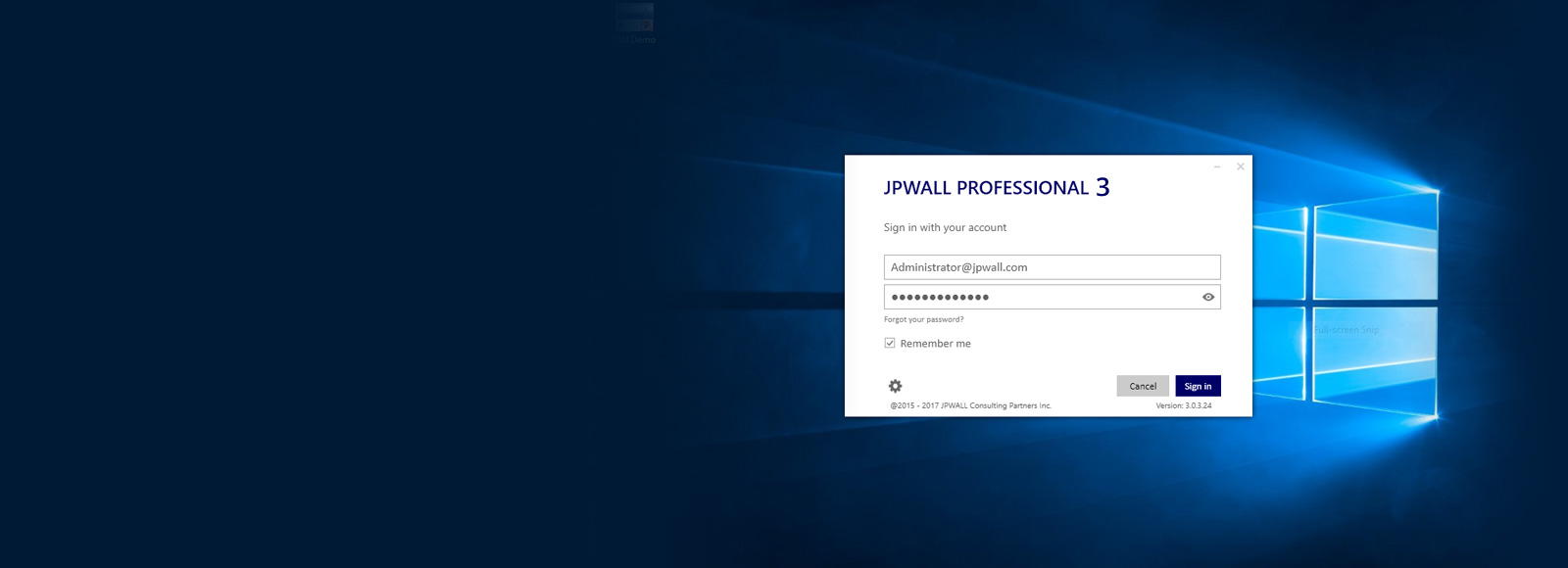
Task: Minimize the JPWALL sign-in dialog
Action: (x=1217, y=166)
